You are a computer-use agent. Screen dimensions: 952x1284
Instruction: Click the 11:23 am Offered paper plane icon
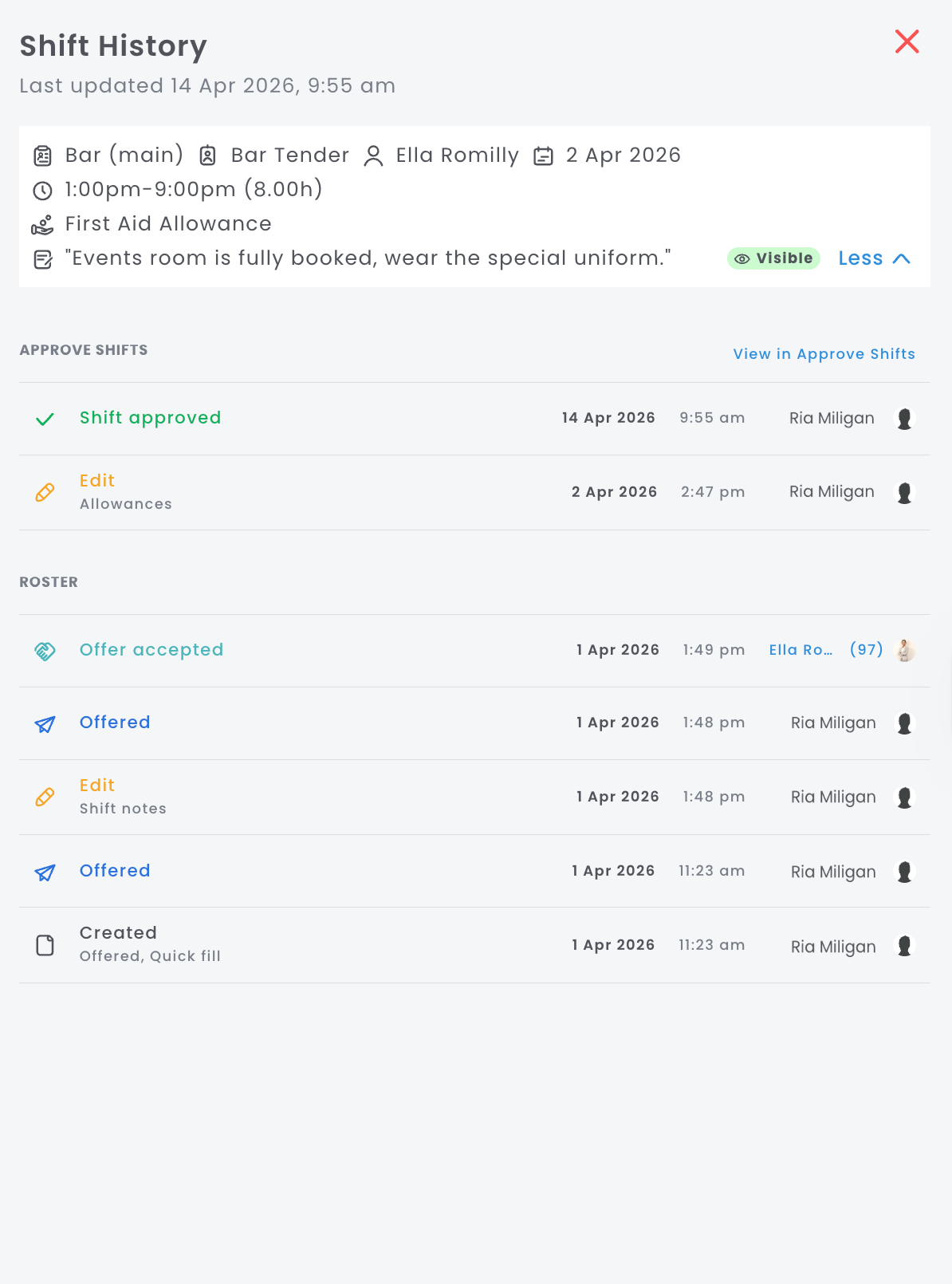click(45, 872)
